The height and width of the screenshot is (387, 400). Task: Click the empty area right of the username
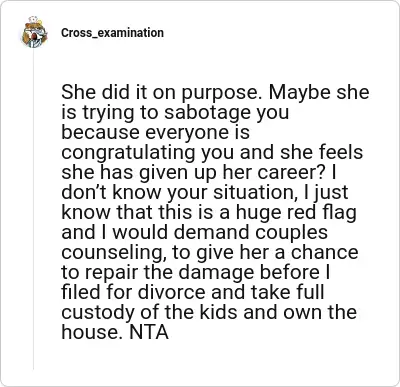click(273, 33)
